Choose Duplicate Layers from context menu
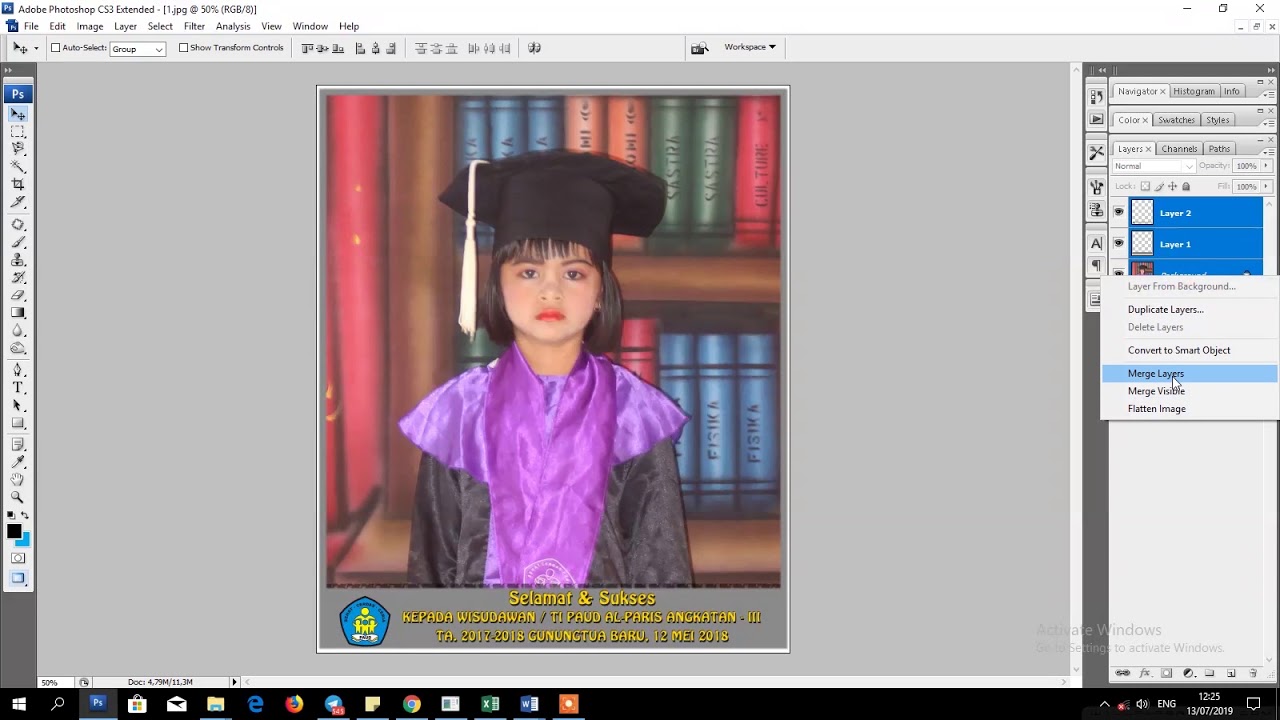The image size is (1280, 720). (x=1189, y=309)
